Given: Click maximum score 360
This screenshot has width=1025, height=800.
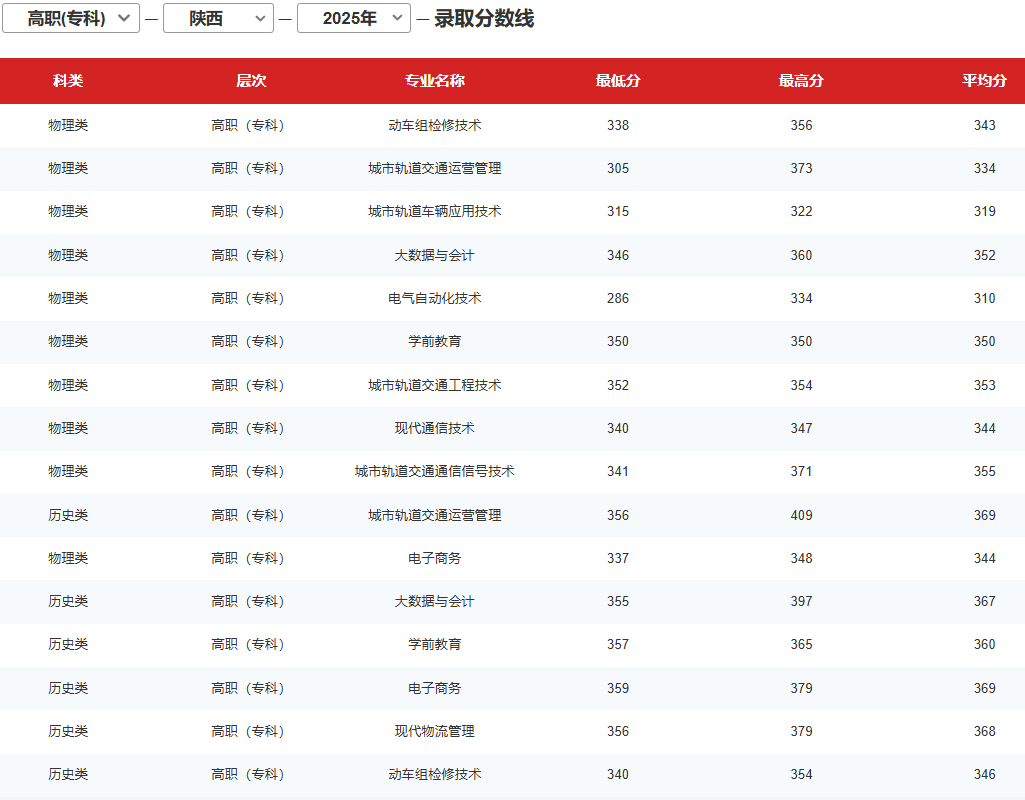Looking at the screenshot, I should click(x=801, y=256).
